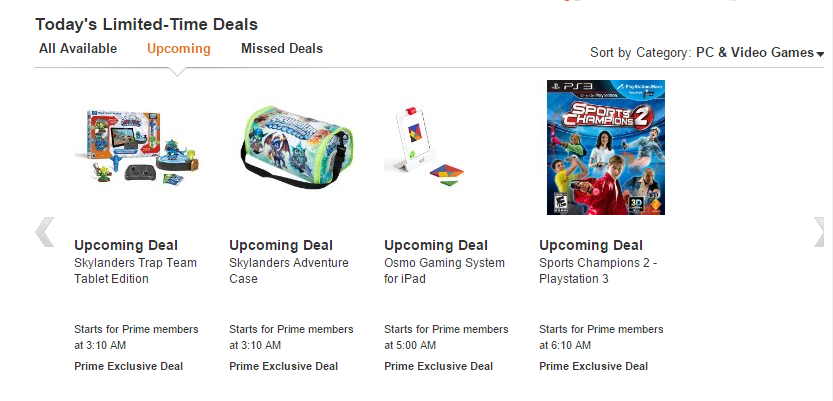Click Prime Exclusive Deal under Skylanders Trap Team

128,366
